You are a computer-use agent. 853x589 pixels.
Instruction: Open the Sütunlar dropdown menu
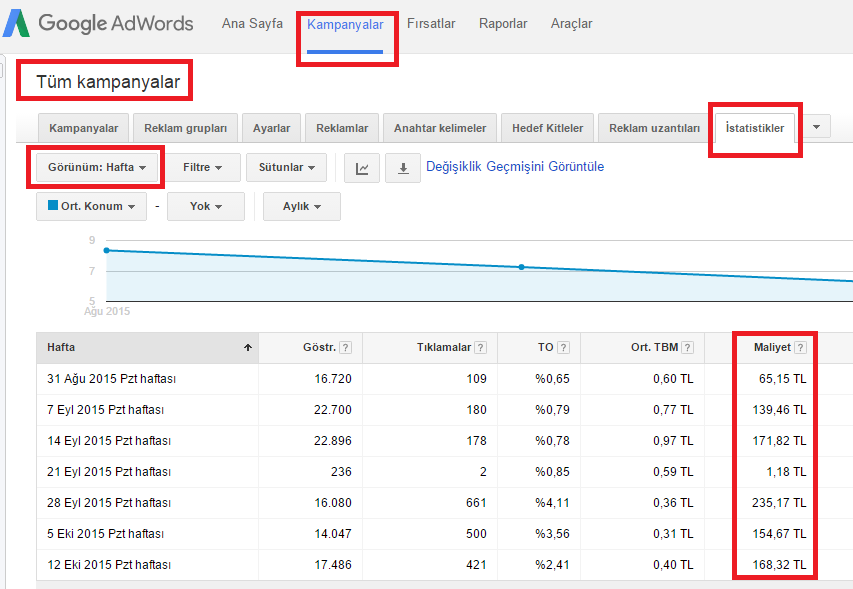point(287,168)
